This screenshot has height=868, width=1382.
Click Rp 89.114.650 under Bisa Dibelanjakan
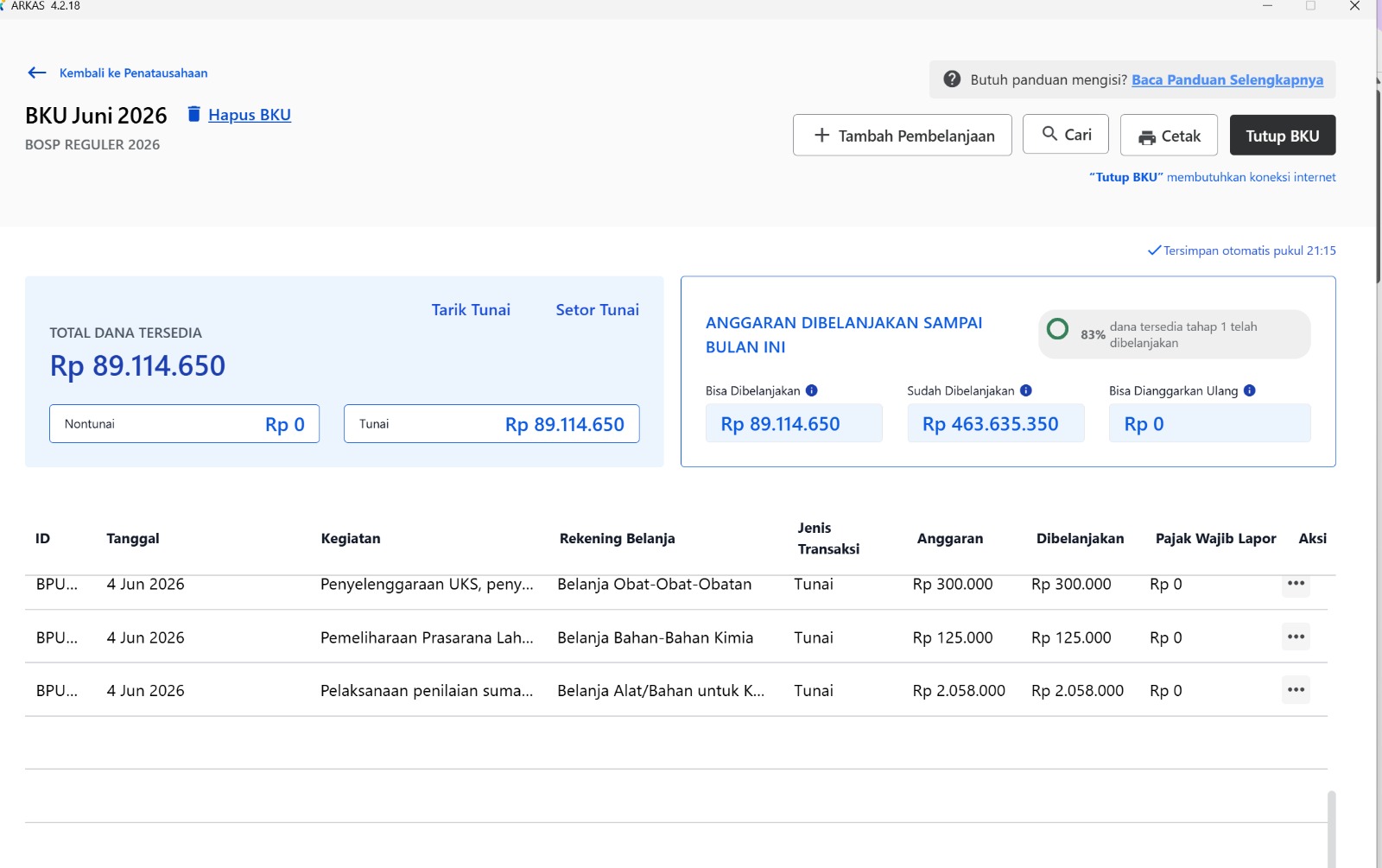pyautogui.click(x=780, y=424)
